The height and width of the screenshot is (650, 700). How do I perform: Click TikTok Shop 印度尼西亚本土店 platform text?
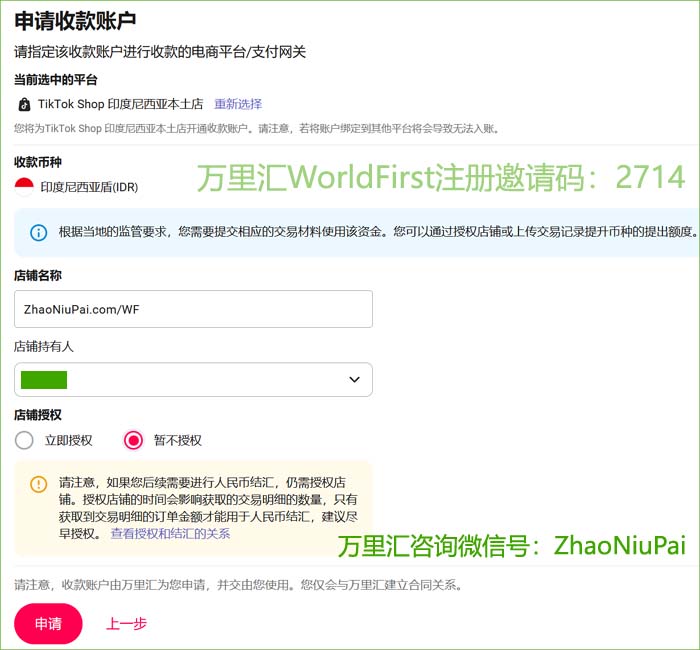click(120, 104)
